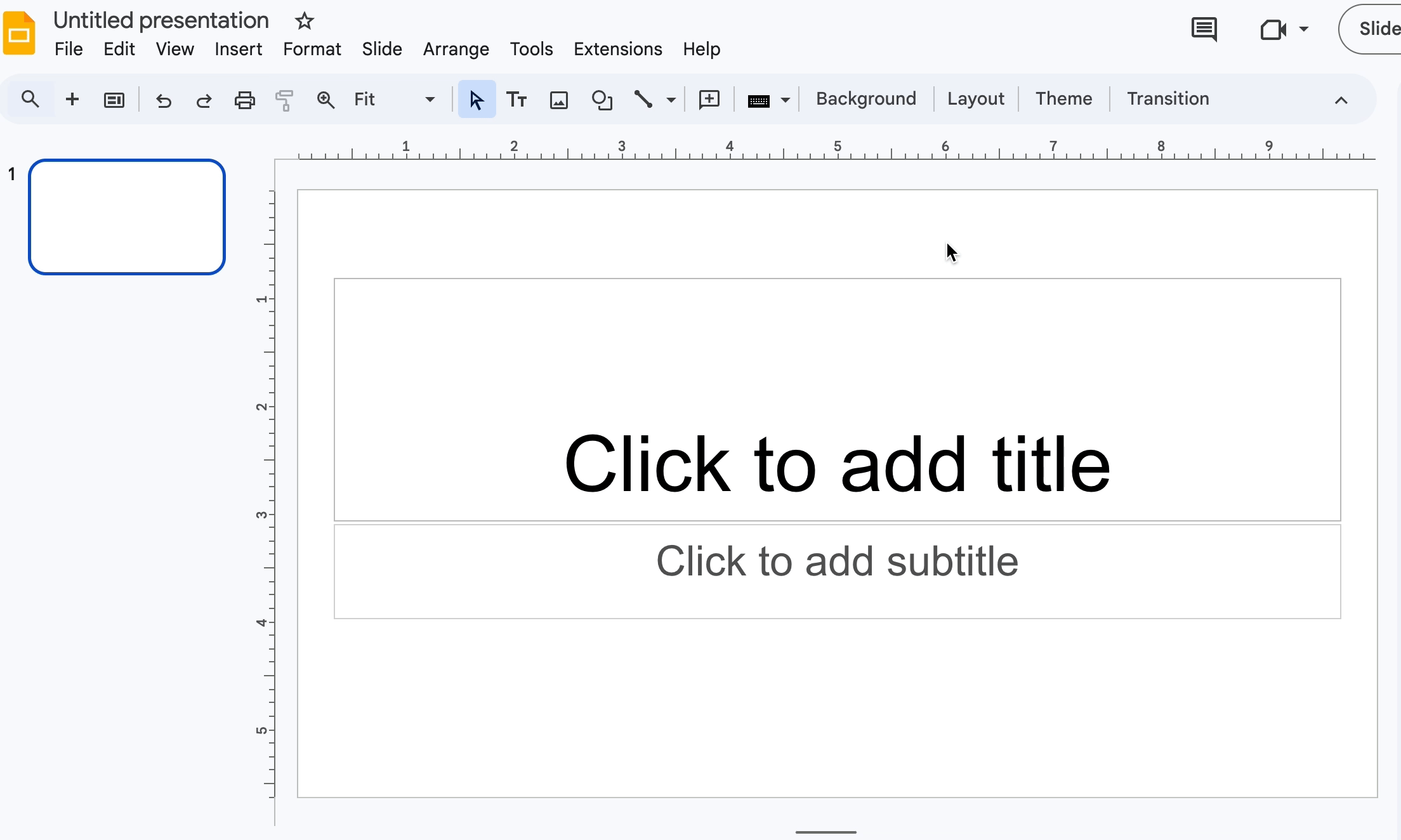Open the Insert menu

click(238, 49)
